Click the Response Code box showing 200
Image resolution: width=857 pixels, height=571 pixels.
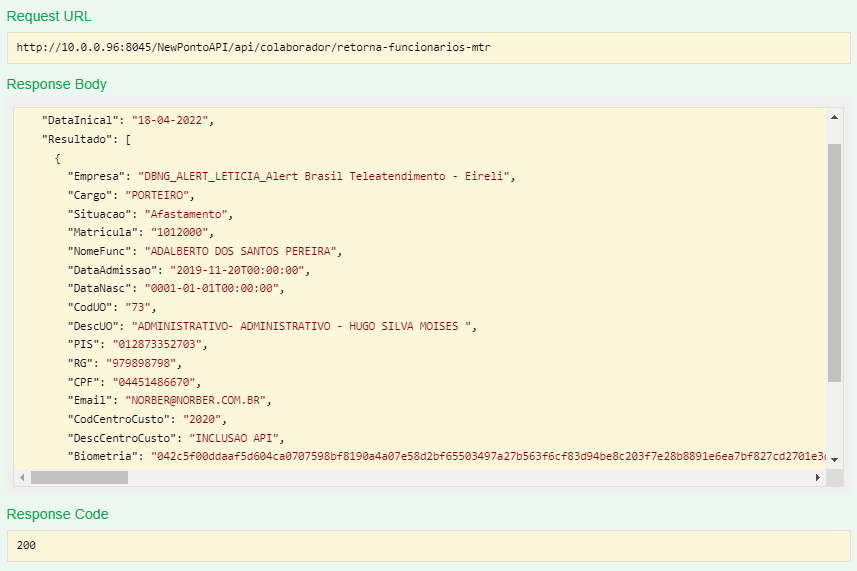tap(428, 546)
